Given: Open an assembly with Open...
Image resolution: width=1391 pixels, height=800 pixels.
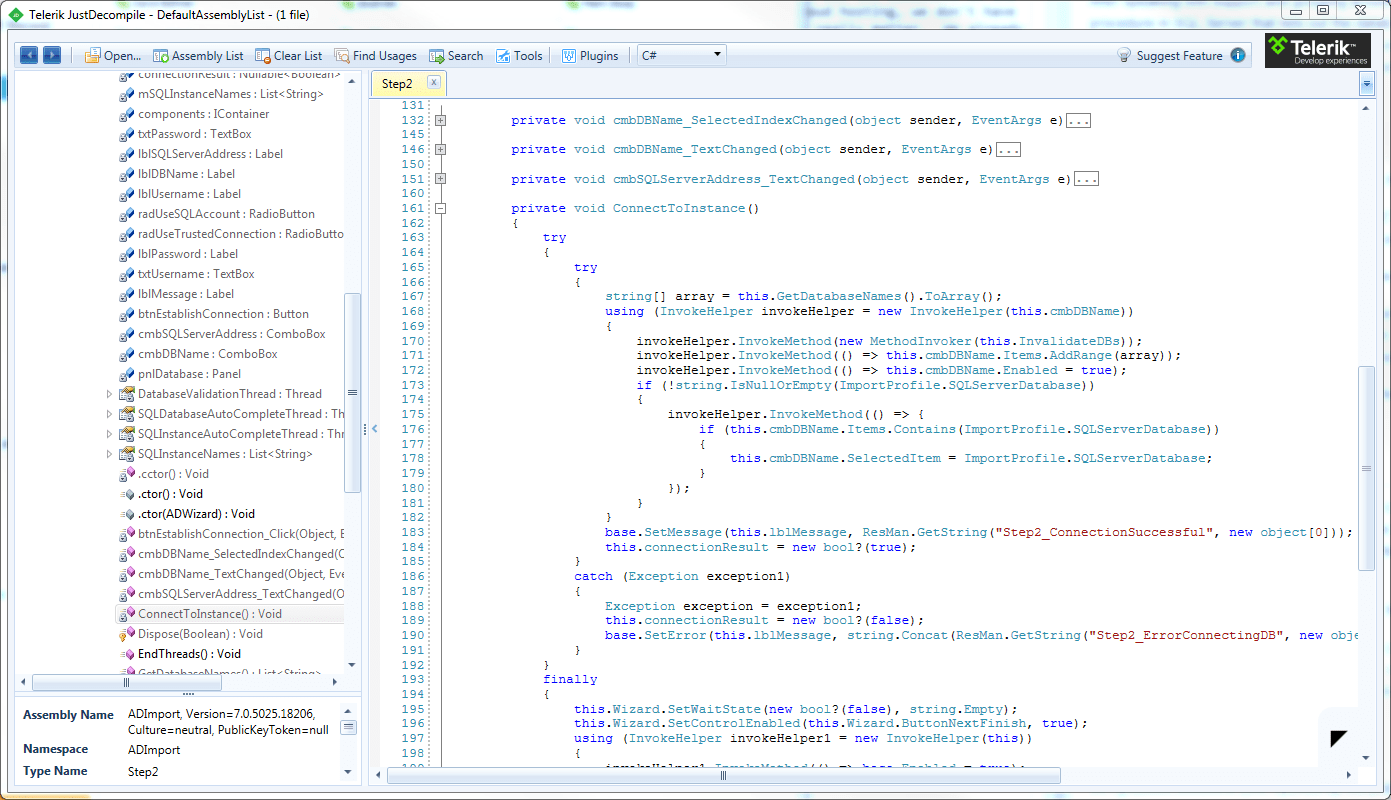Looking at the screenshot, I should (113, 56).
